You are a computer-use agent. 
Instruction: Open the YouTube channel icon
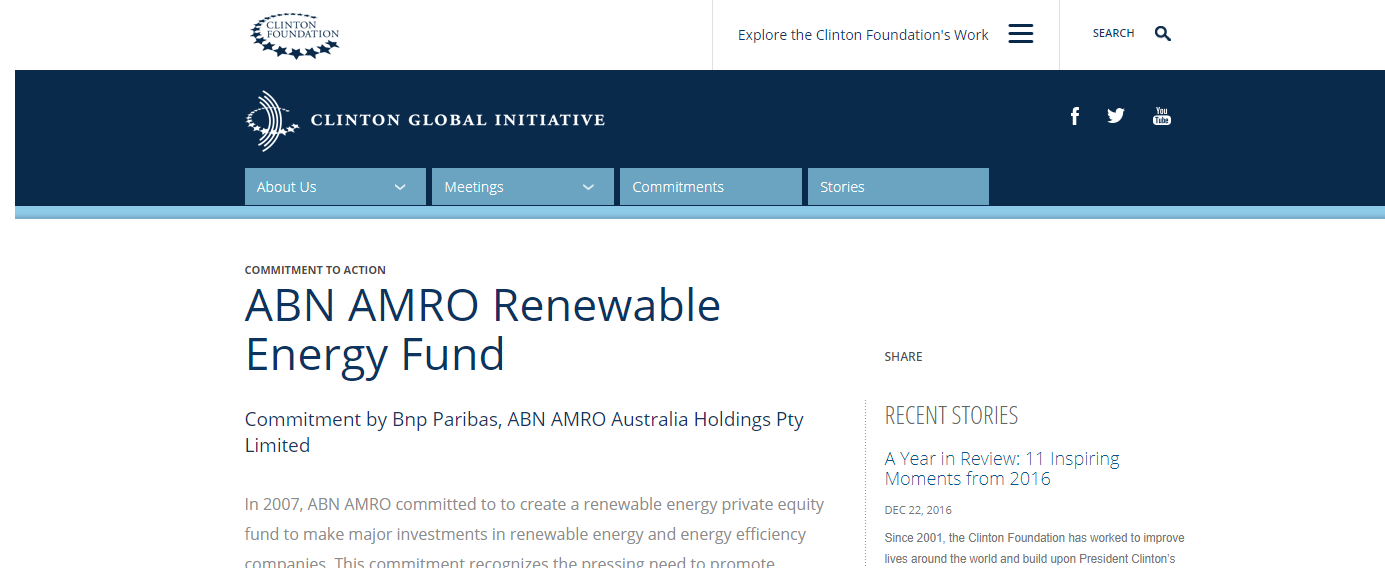click(x=1161, y=116)
